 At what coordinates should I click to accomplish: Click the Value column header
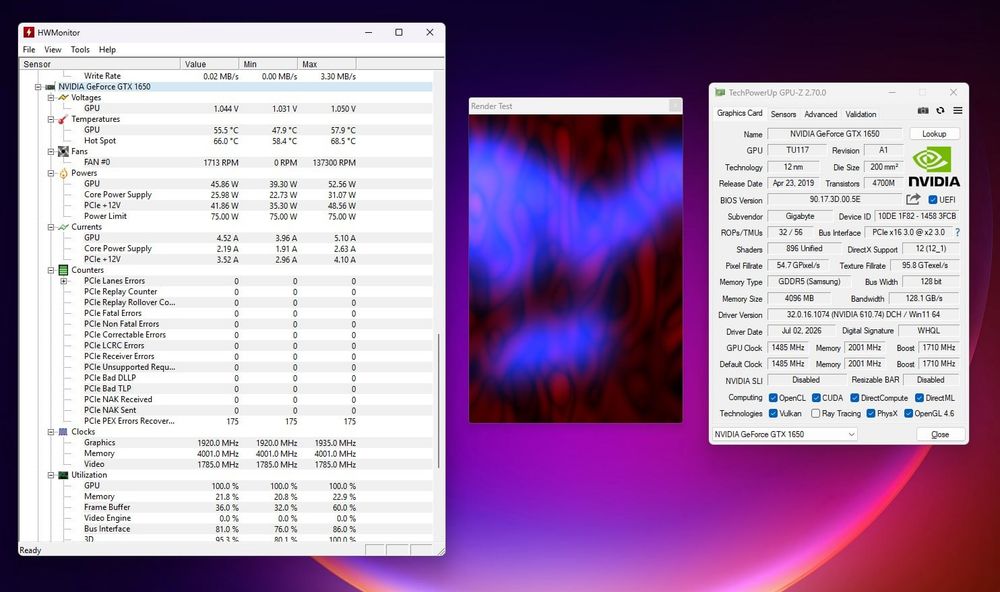(210, 64)
